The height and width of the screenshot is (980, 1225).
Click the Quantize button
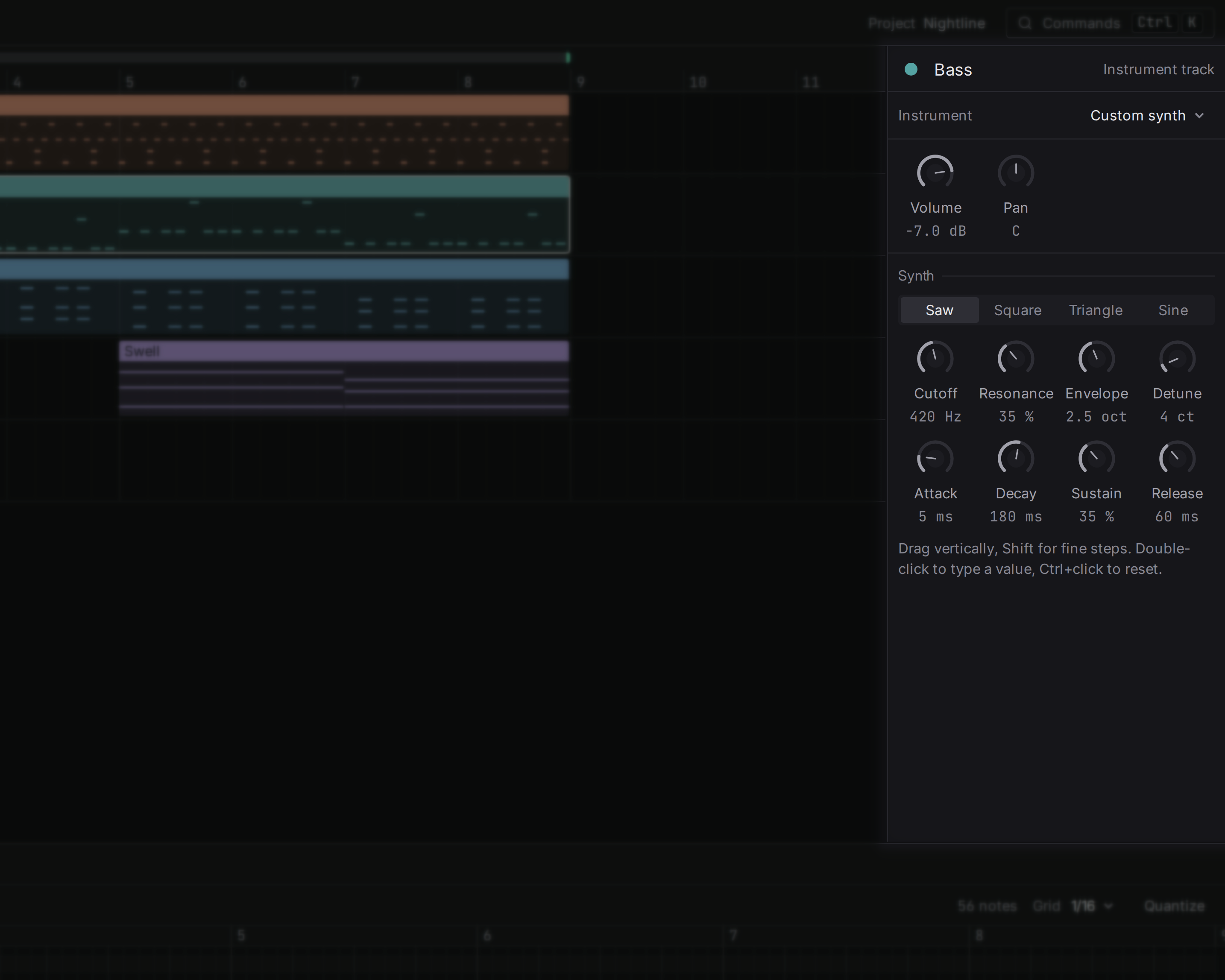click(1175, 906)
